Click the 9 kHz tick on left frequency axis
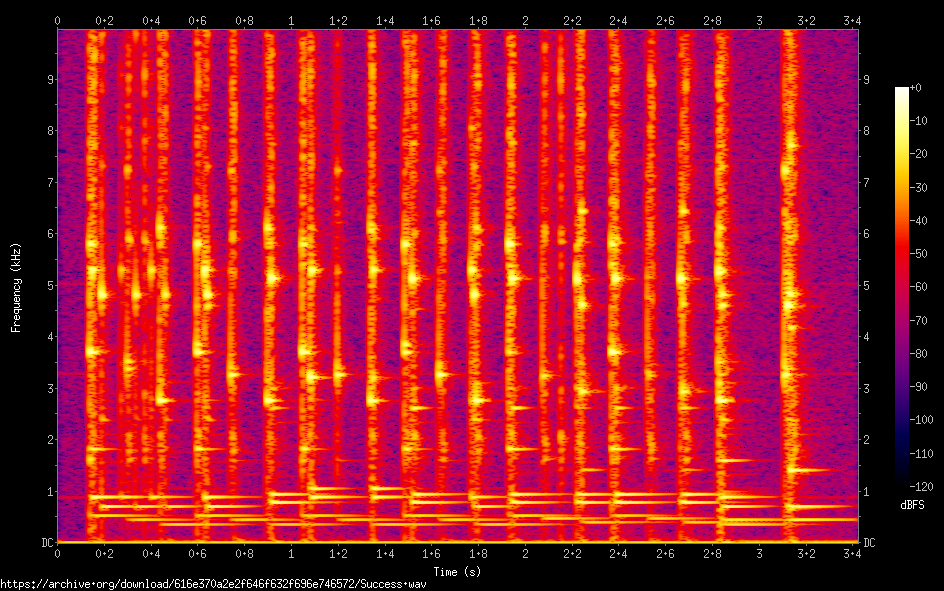 tap(50, 80)
